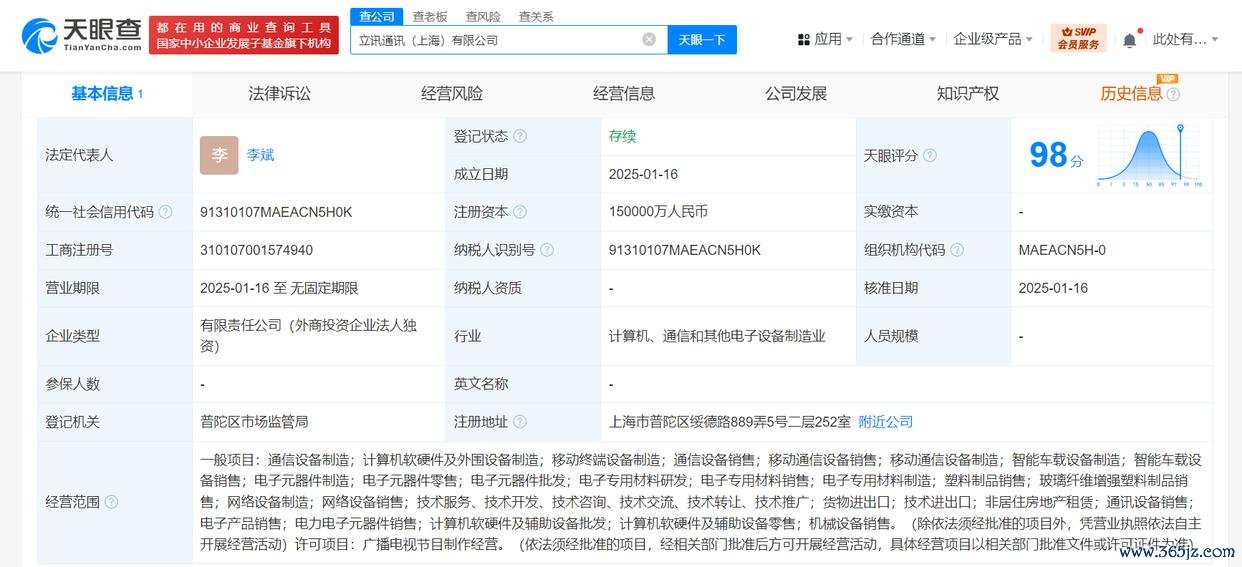Select the 历史信息 tab

click(1131, 93)
